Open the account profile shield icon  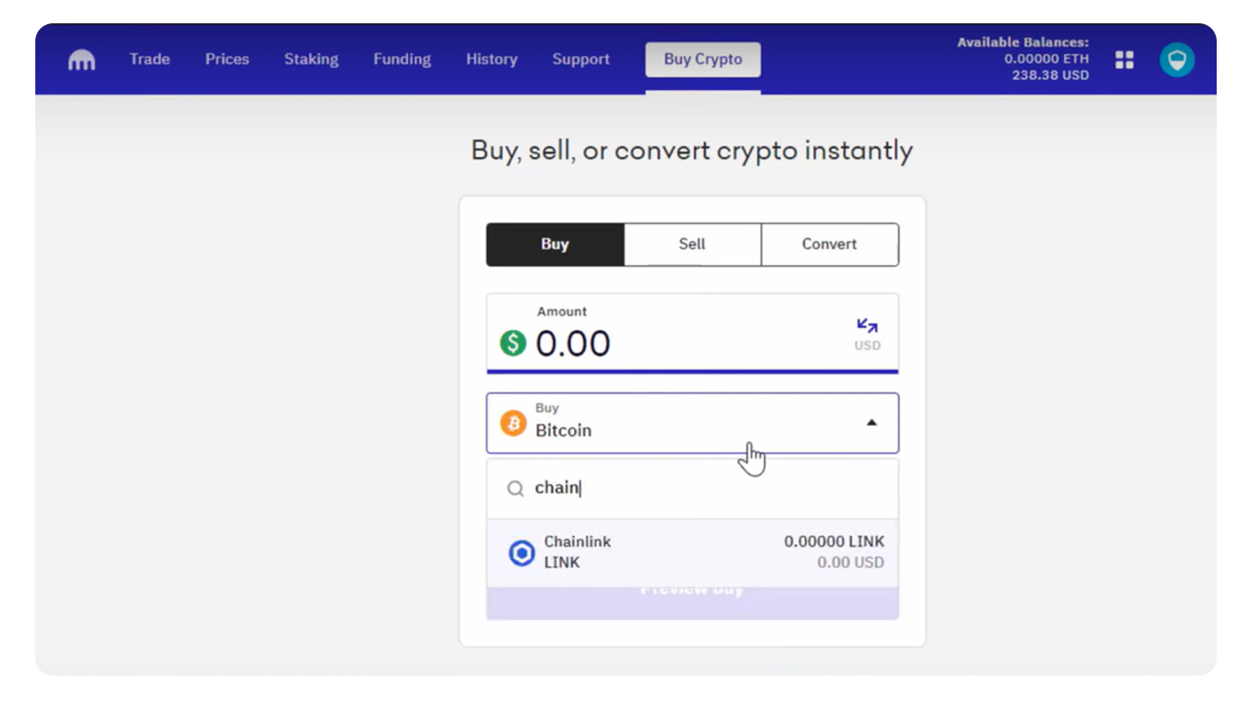[1177, 60]
